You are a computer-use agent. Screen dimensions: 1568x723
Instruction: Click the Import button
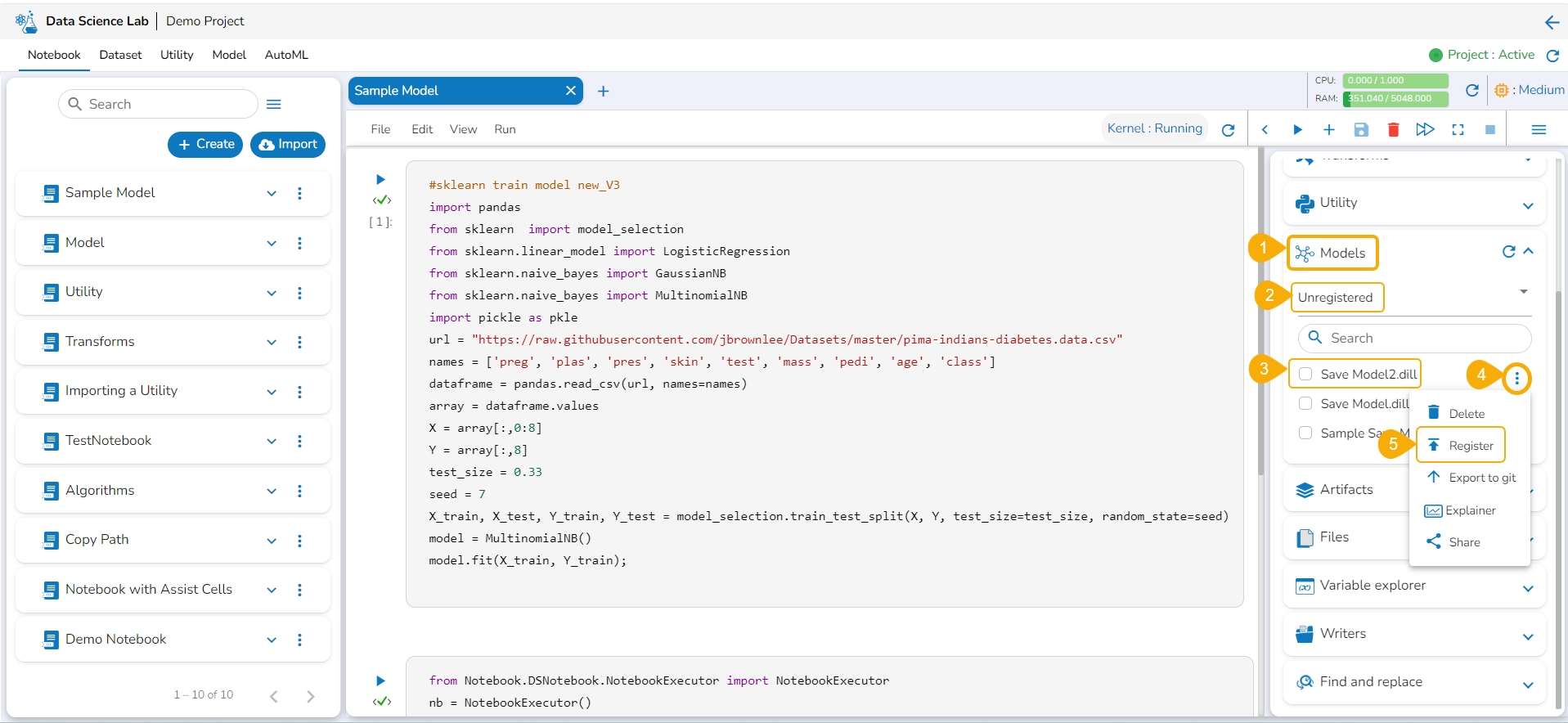(288, 144)
